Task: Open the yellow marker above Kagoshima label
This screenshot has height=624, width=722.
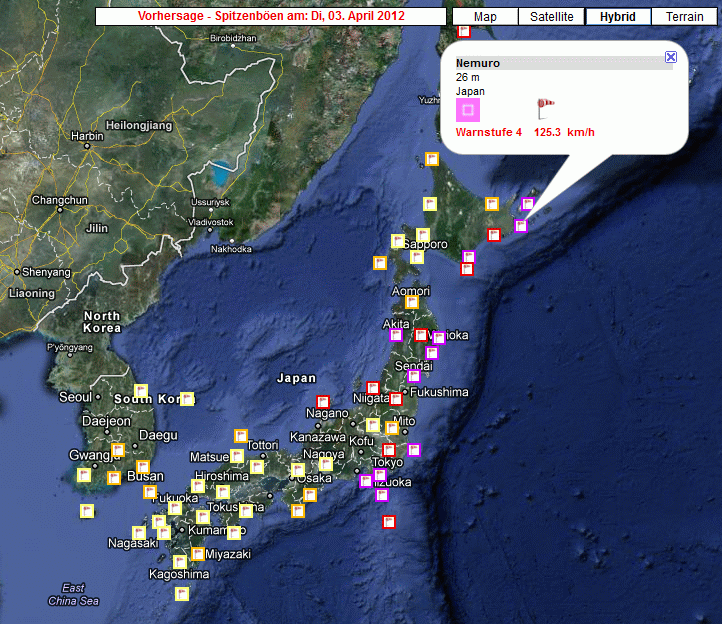Action: point(180,562)
